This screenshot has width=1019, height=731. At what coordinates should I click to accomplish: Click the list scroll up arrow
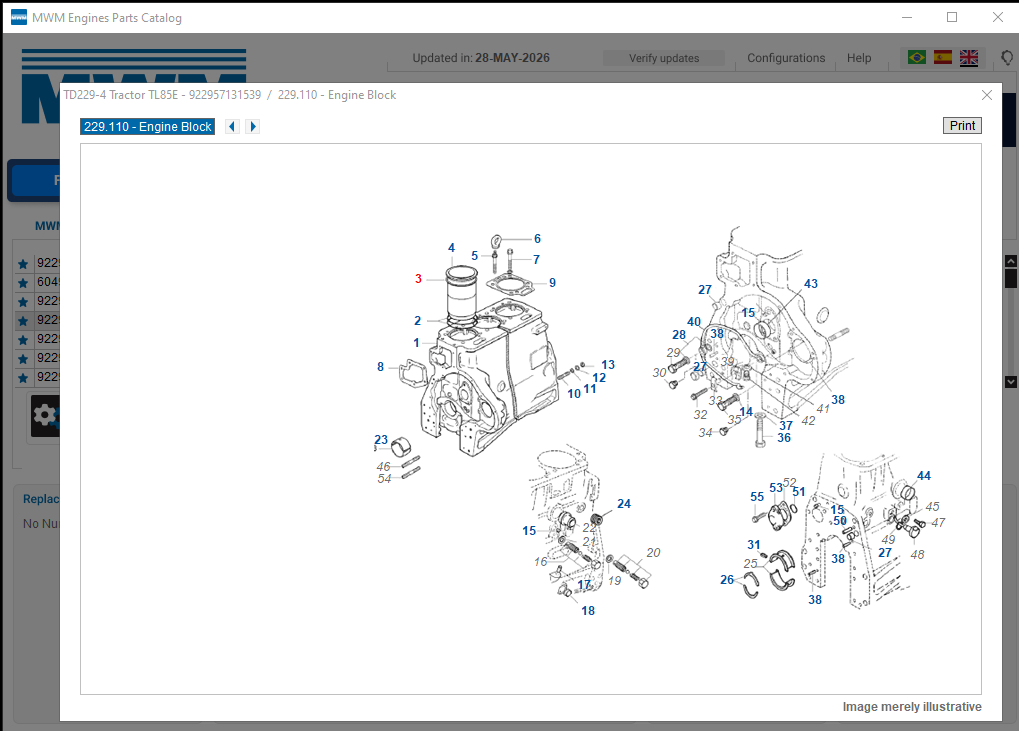1011,261
